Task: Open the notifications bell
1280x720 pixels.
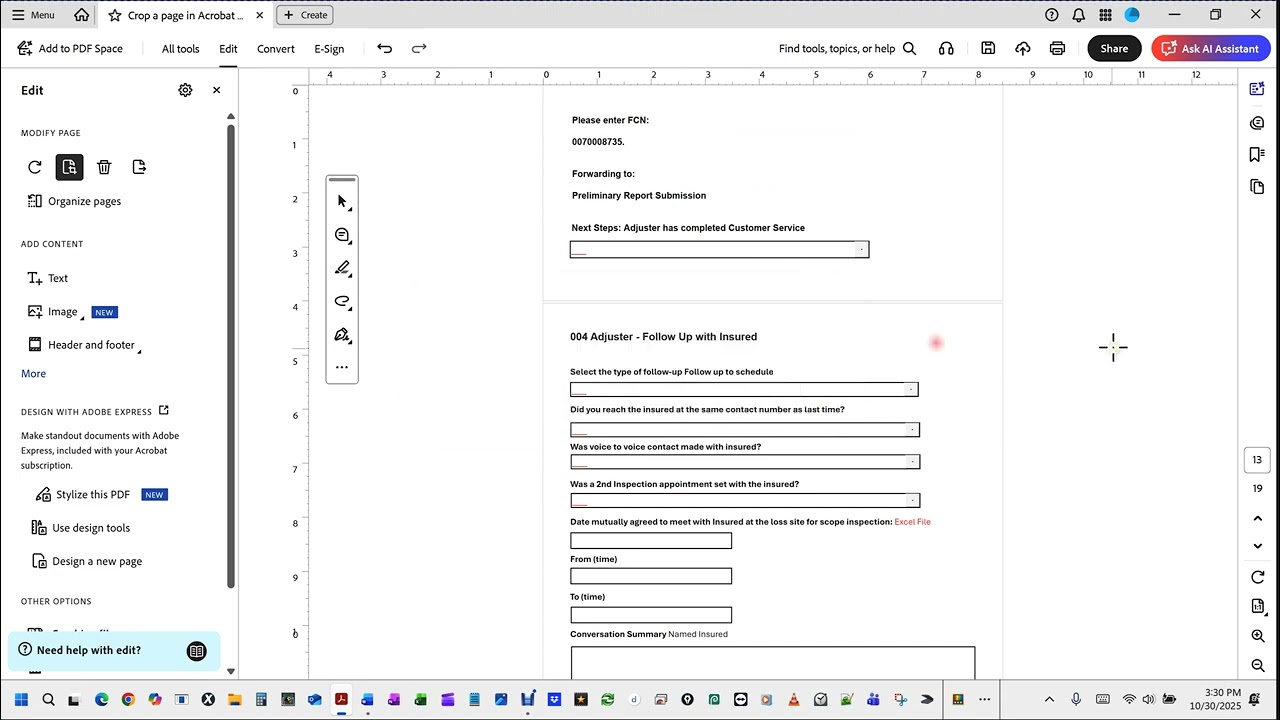Action: tap(1079, 15)
